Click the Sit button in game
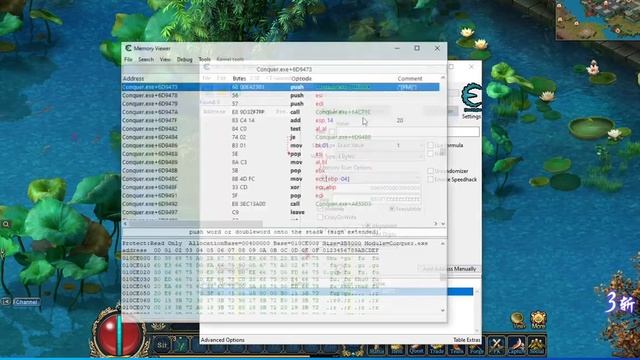Image resolution: width=640 pixels, height=360 pixels. point(162,345)
